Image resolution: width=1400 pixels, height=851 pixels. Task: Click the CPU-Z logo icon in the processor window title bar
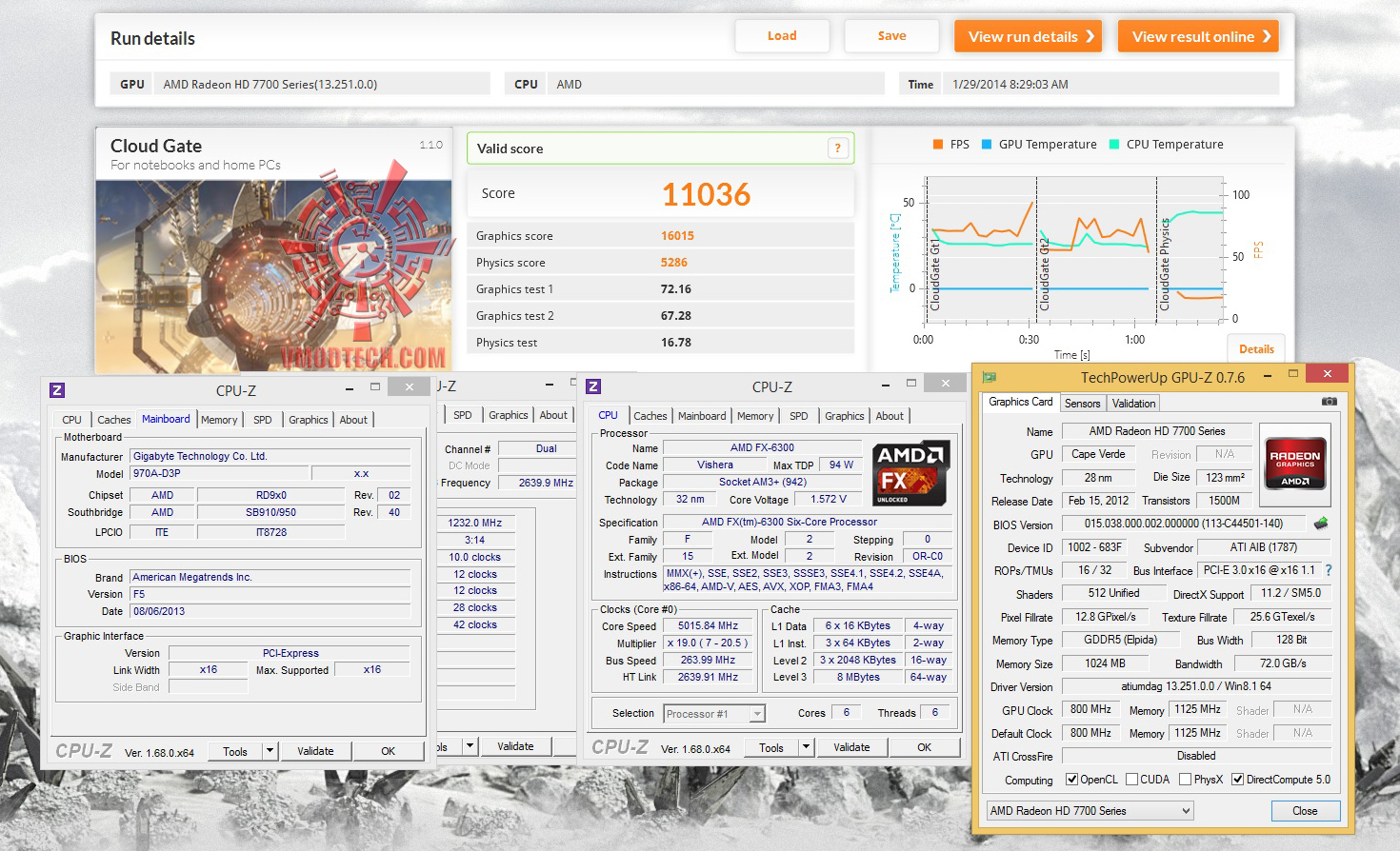(x=593, y=386)
